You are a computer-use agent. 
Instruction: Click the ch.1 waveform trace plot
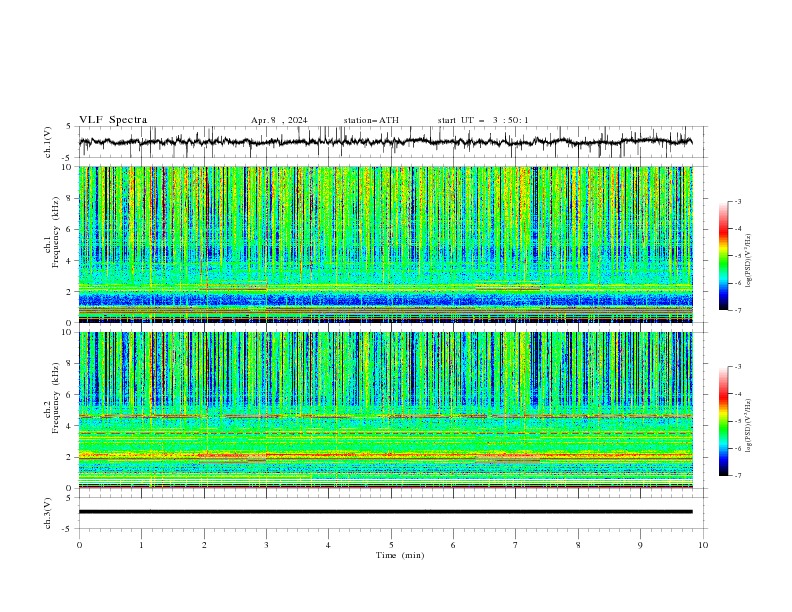pos(386,142)
